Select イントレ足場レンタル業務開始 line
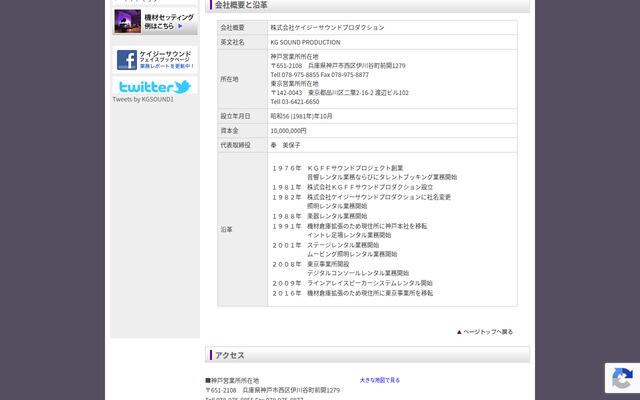 click(349, 235)
